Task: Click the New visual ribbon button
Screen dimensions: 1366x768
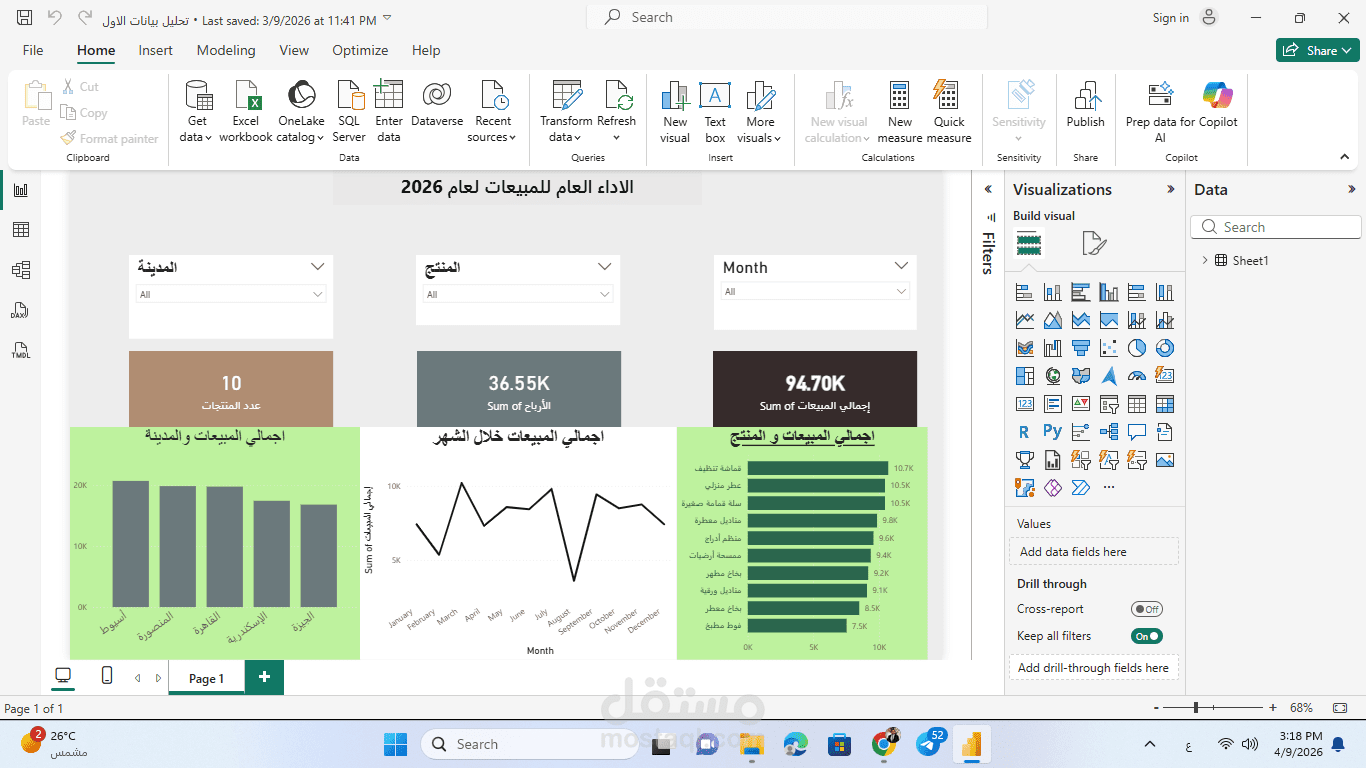Action: tap(675, 111)
